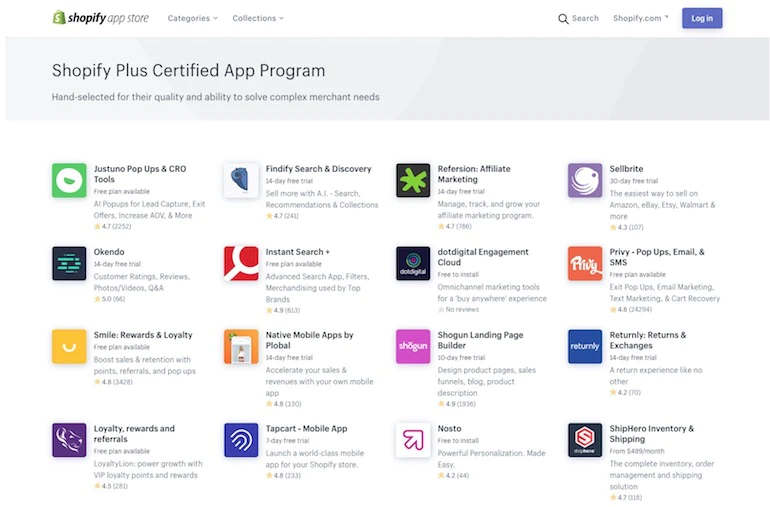The height and width of the screenshot is (507, 770).
Task: Expand the Shopify.com dropdown
Action: (x=641, y=18)
